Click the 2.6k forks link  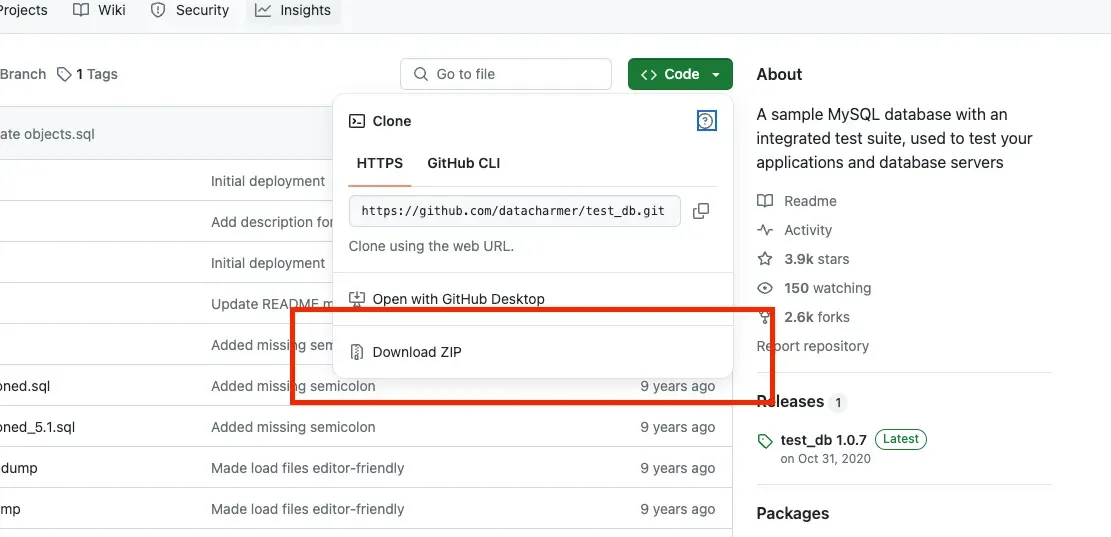click(x=817, y=317)
